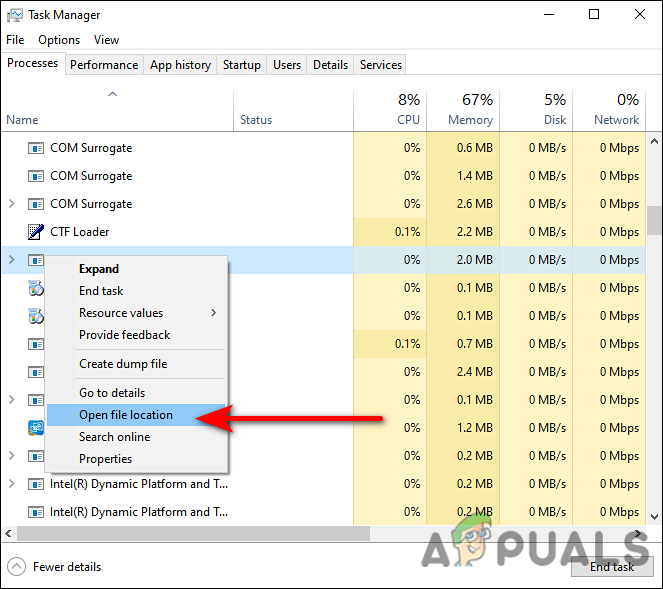663x589 pixels.
Task: Click the process icon in the highlighted 2.0 MB row
Action: (x=36, y=260)
